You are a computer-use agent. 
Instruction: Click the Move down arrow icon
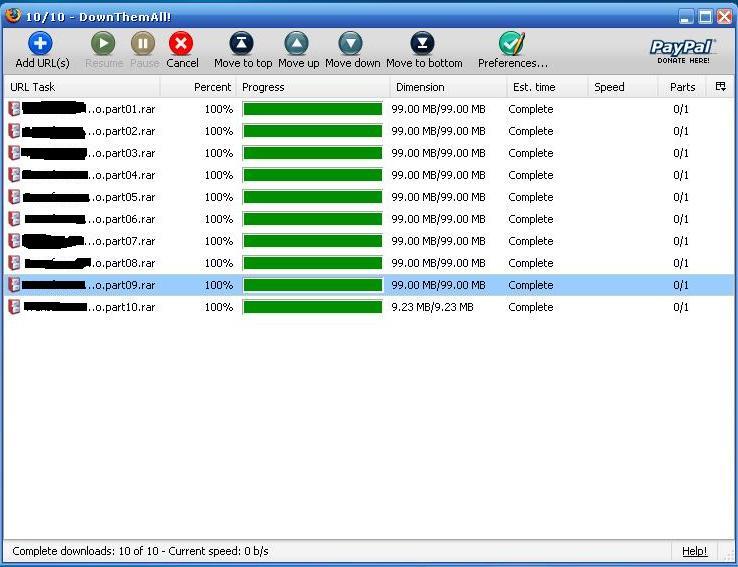coord(351,44)
